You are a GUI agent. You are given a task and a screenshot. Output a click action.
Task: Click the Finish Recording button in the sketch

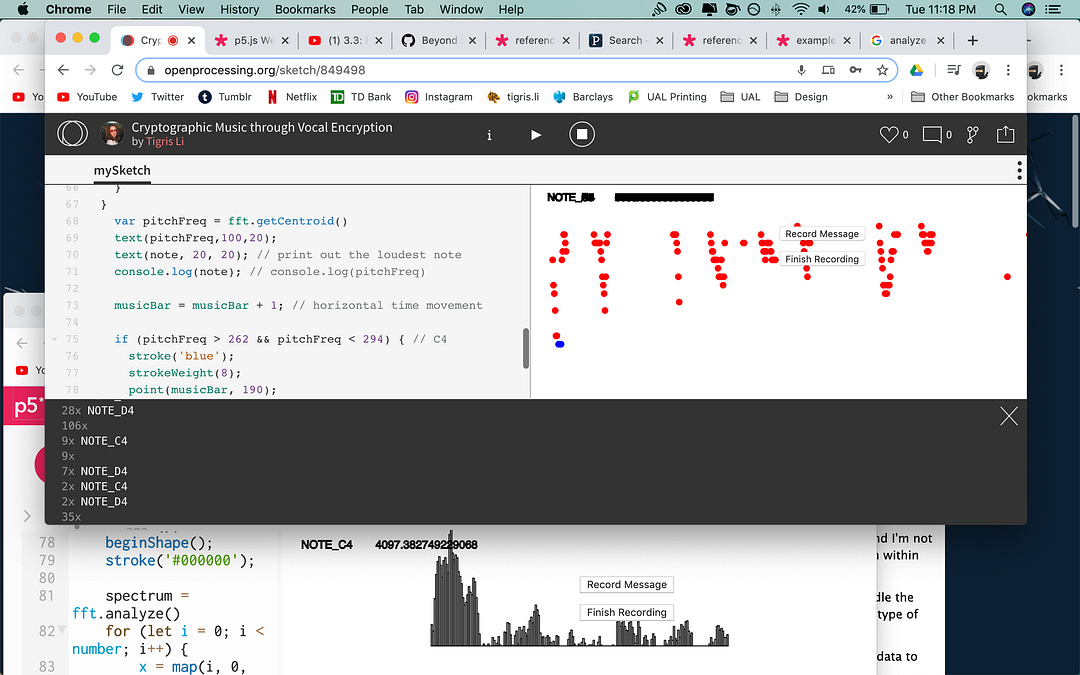click(822, 259)
